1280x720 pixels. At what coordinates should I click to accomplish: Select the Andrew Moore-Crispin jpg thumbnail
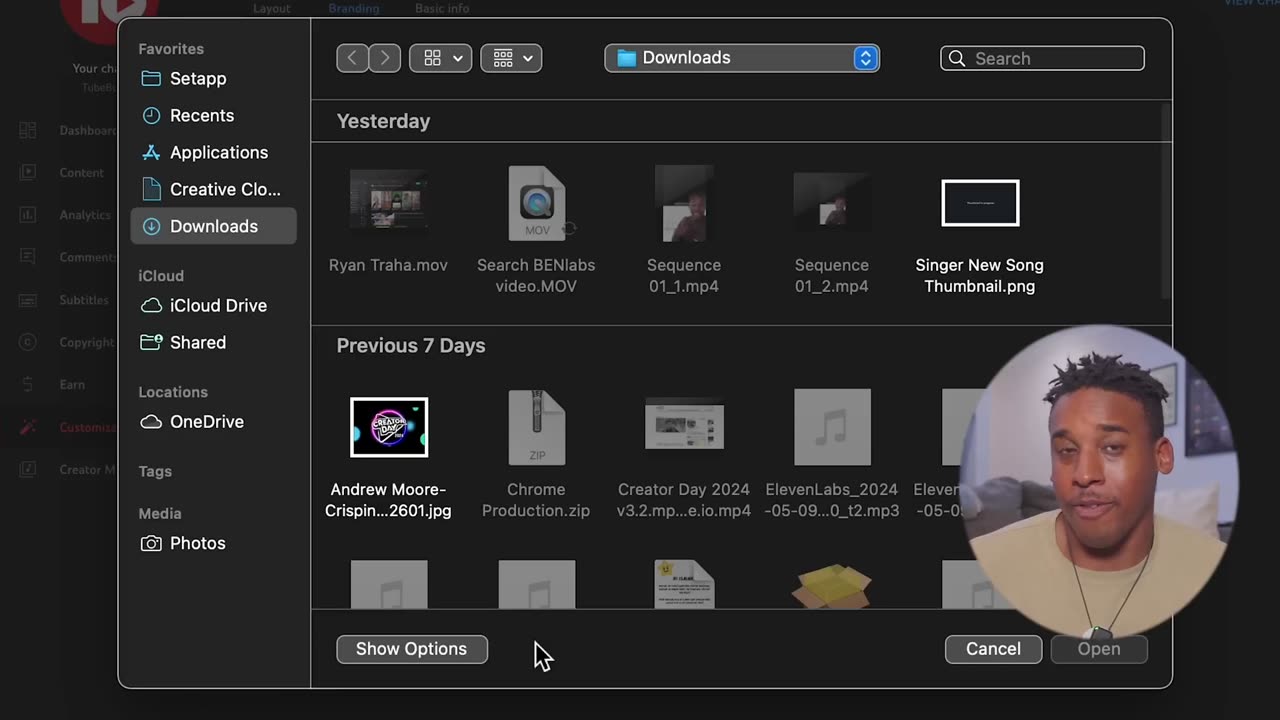[389, 427]
